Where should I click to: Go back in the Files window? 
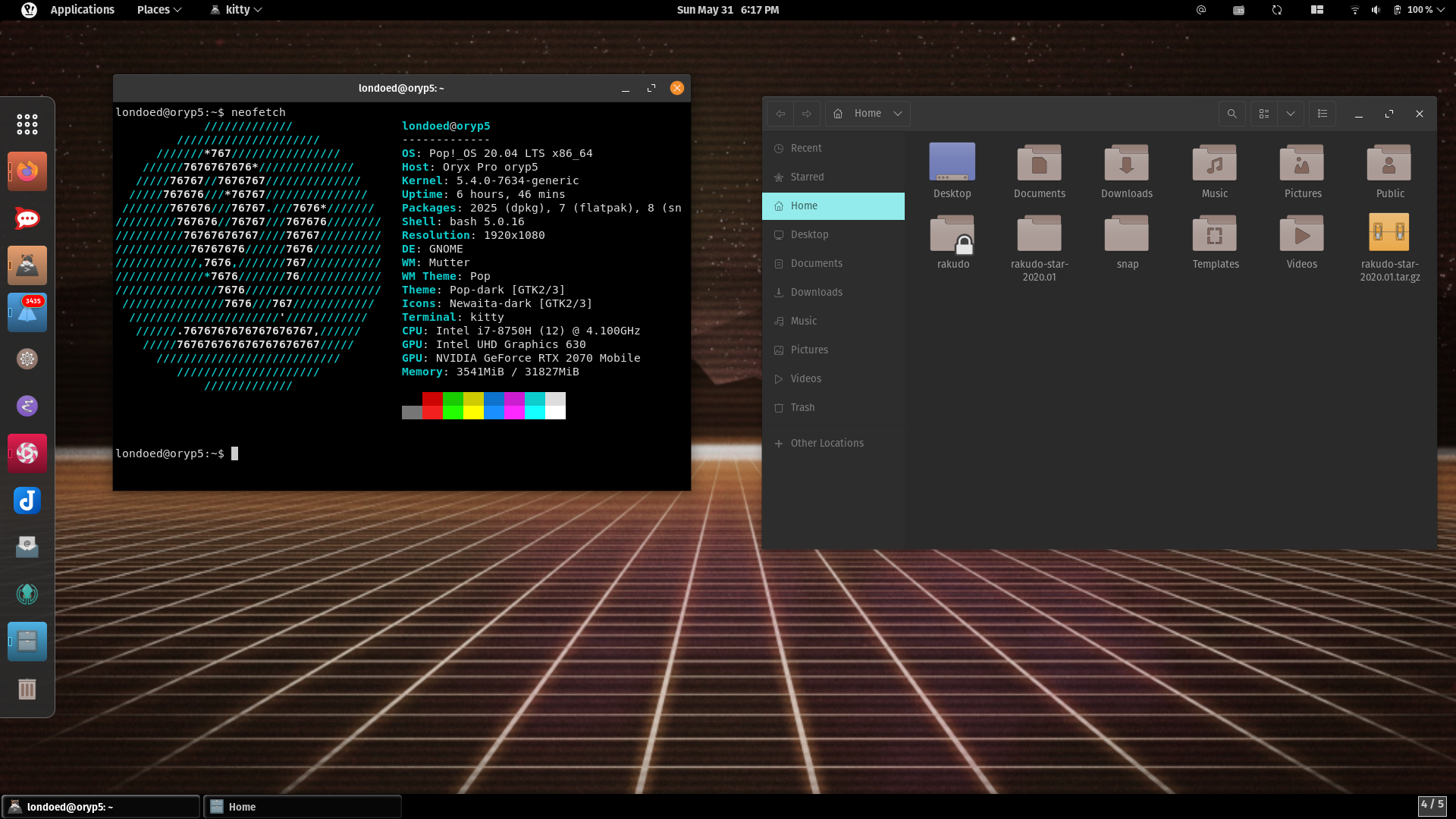coord(780,114)
